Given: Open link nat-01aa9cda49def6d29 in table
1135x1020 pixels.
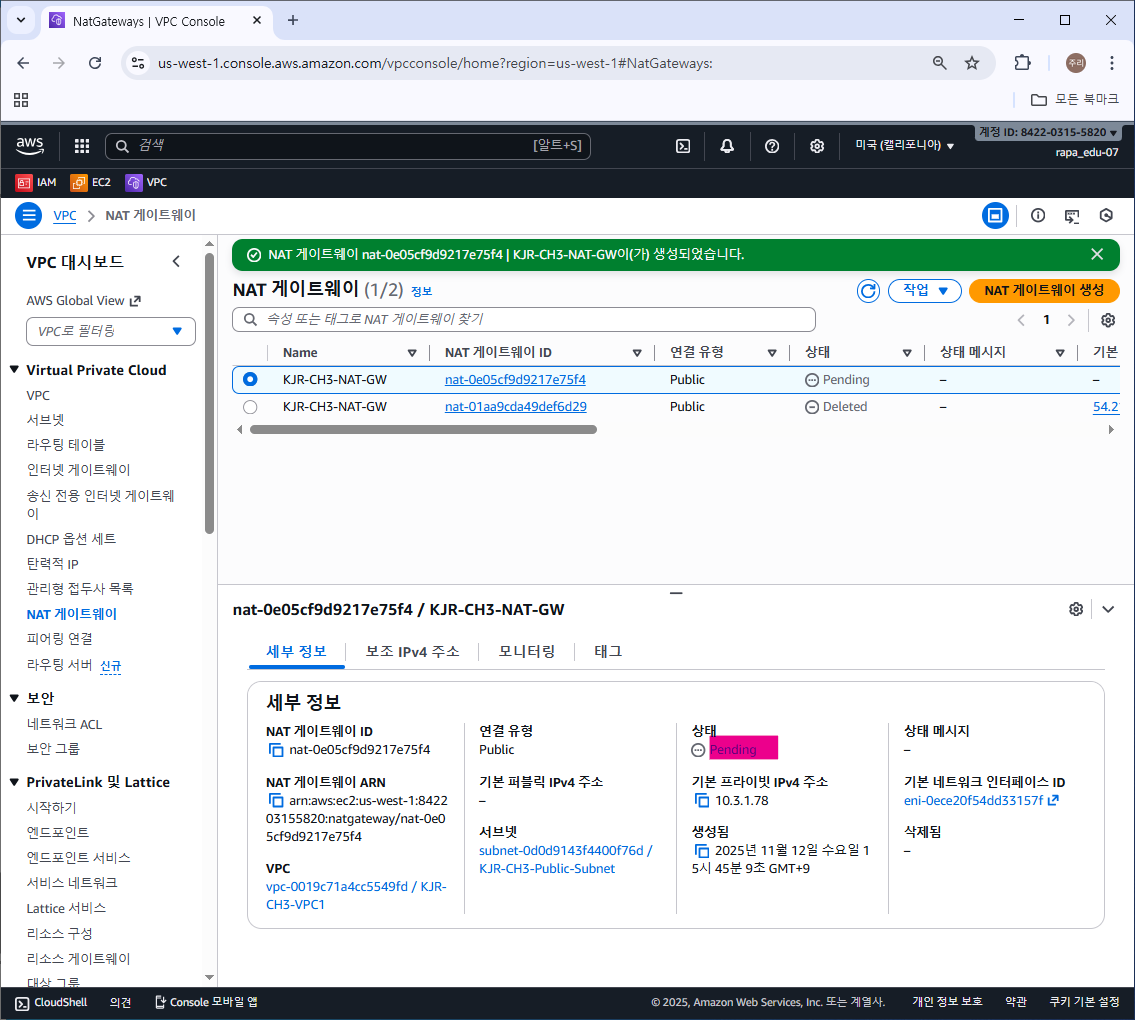Looking at the screenshot, I should click(515, 407).
